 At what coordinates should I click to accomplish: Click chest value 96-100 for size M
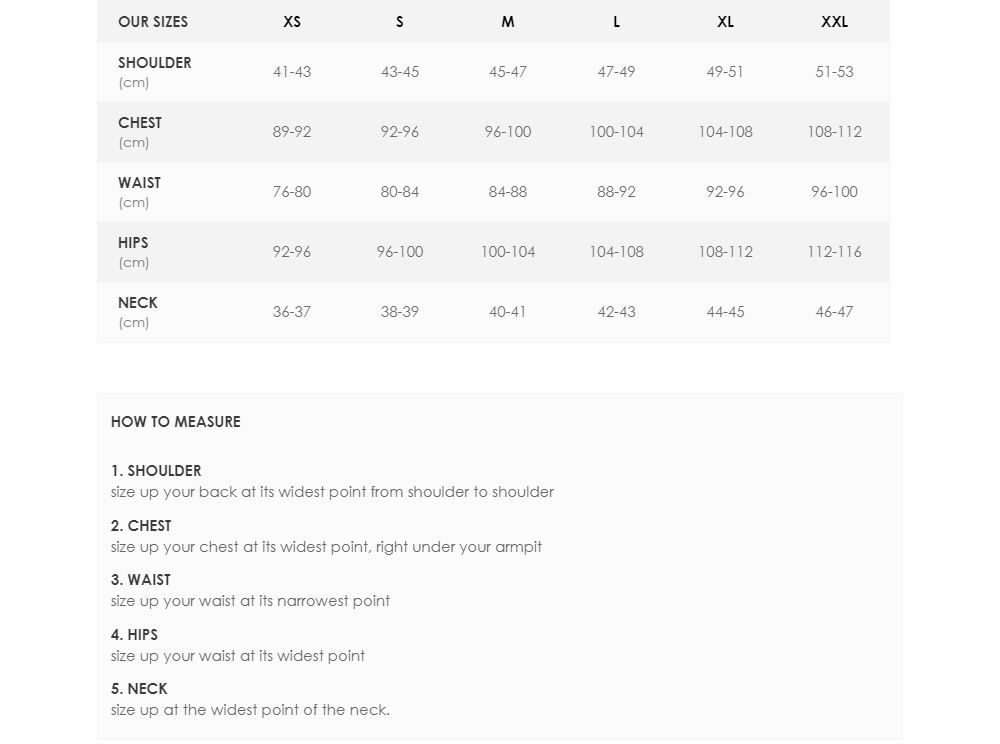point(508,132)
